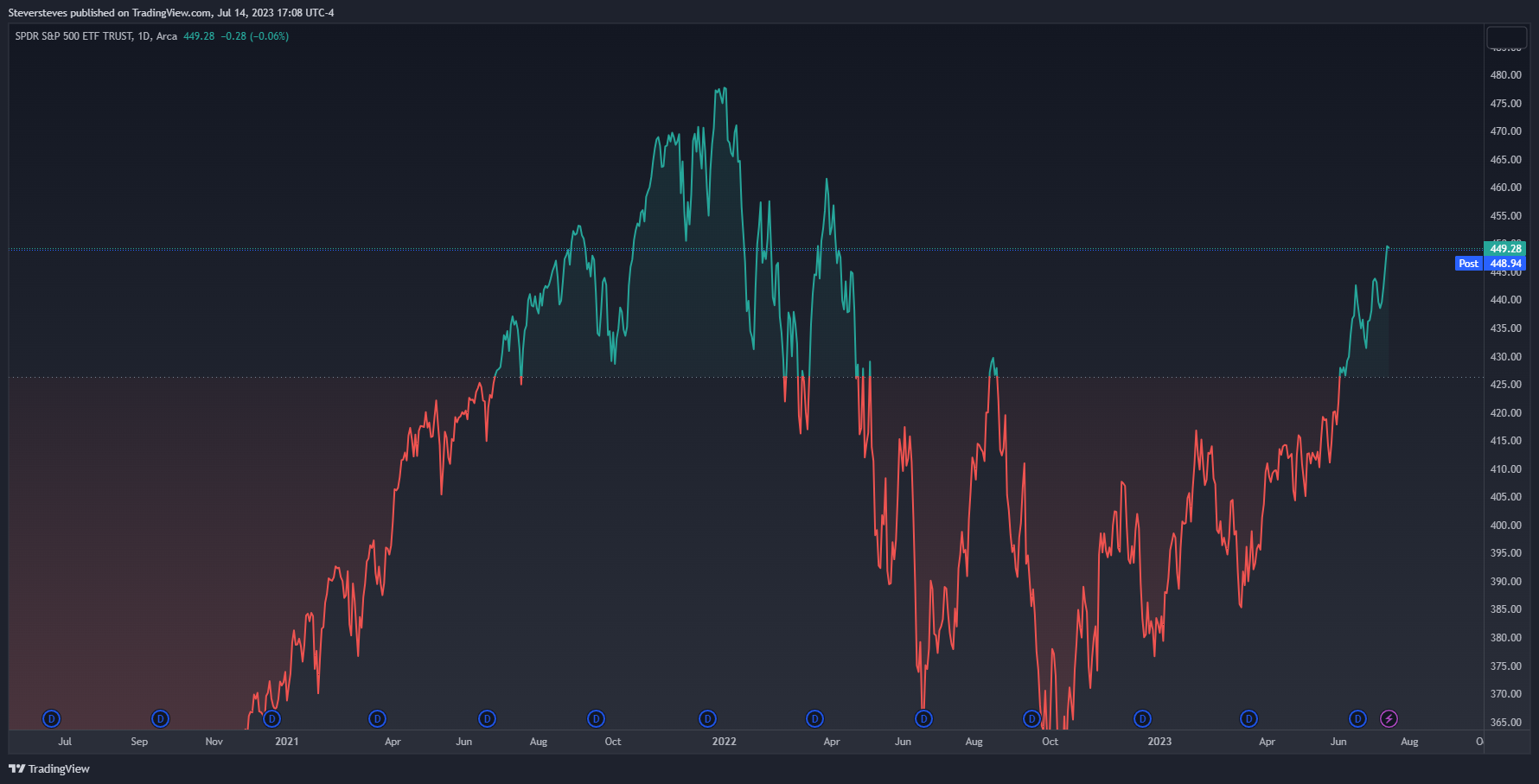Click the dividend marker after Jun 2022
Viewport: 1539px width, 784px height.
pyautogui.click(x=923, y=718)
